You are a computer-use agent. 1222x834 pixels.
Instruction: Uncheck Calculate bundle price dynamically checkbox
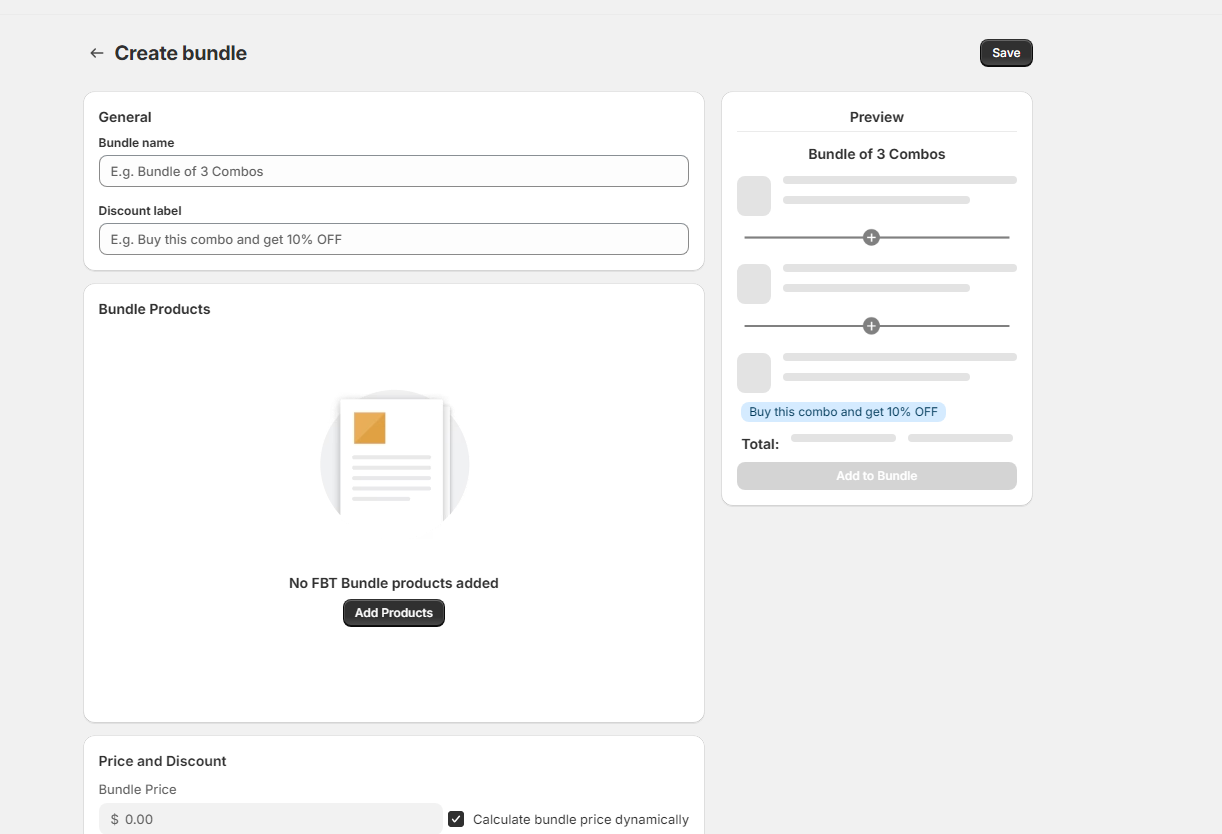click(x=456, y=819)
